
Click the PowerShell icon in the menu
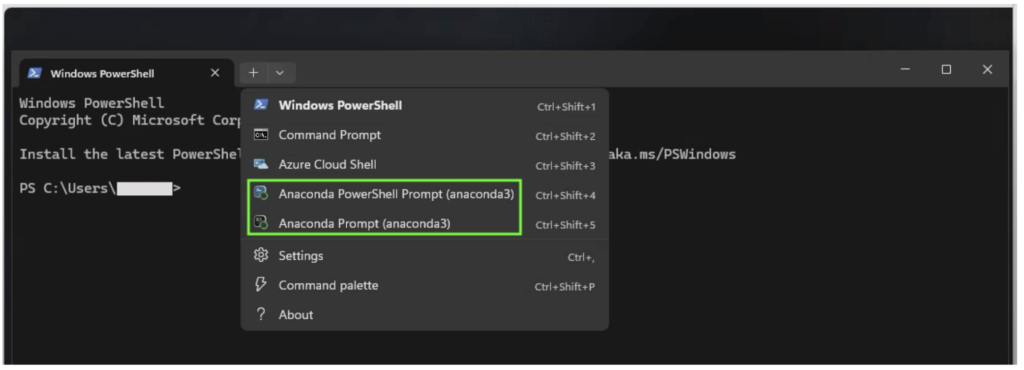coord(261,105)
